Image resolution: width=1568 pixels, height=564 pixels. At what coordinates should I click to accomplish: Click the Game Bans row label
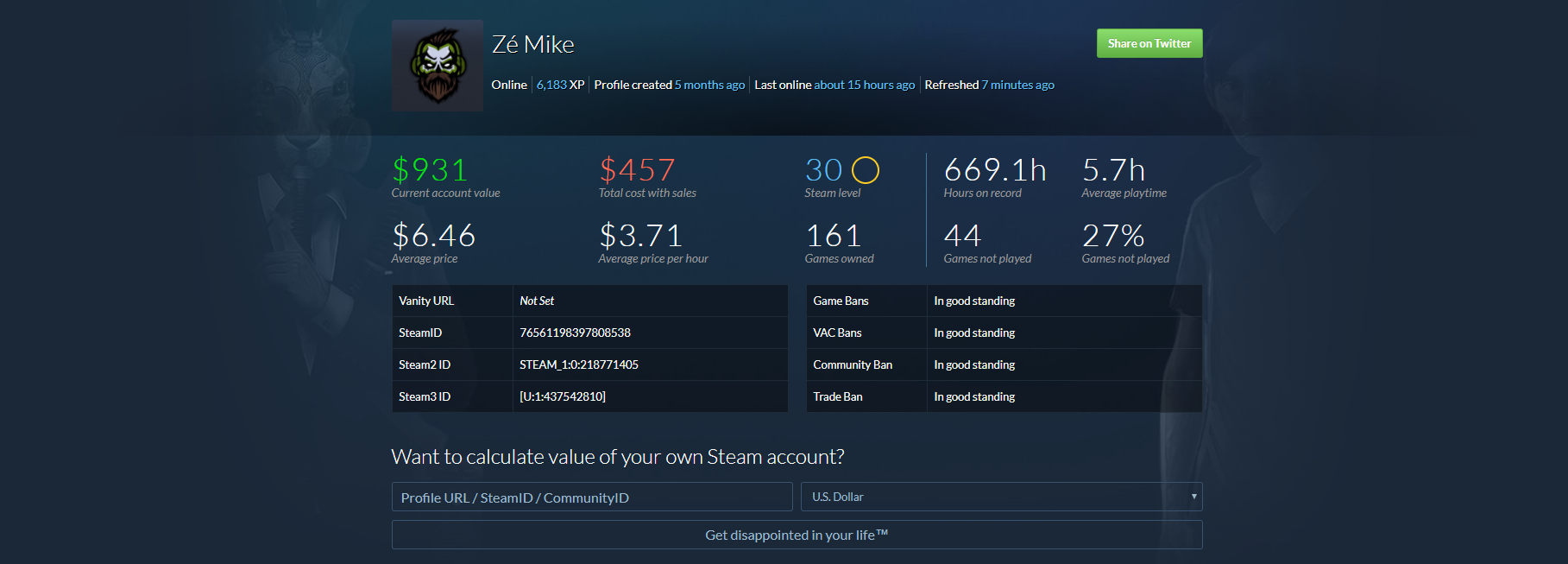(841, 301)
